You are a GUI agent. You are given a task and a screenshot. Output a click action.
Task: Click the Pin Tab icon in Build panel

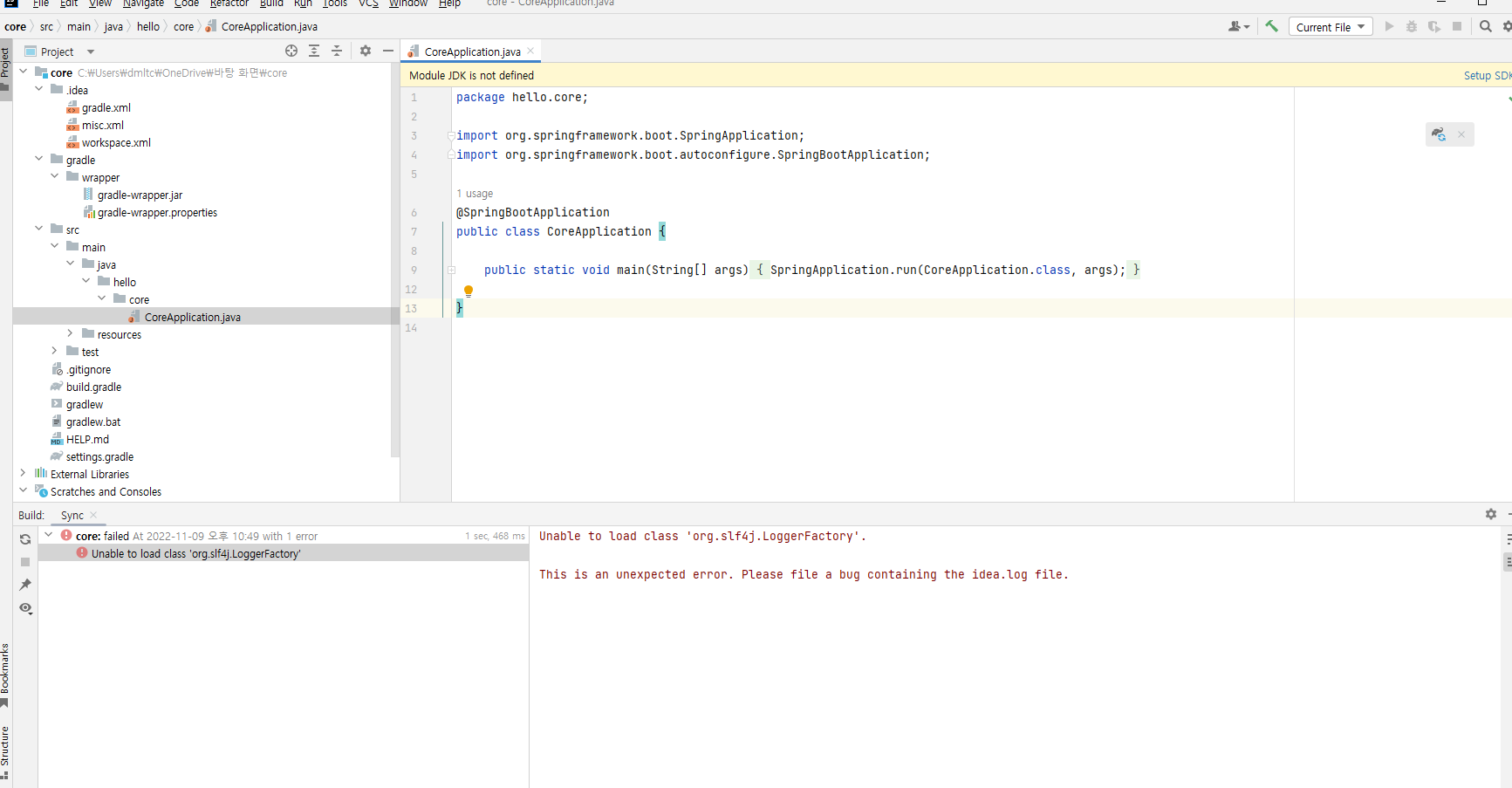(x=25, y=585)
